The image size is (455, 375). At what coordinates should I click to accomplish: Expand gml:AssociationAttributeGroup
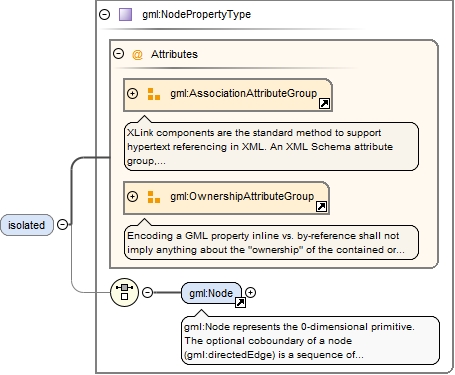point(132,93)
